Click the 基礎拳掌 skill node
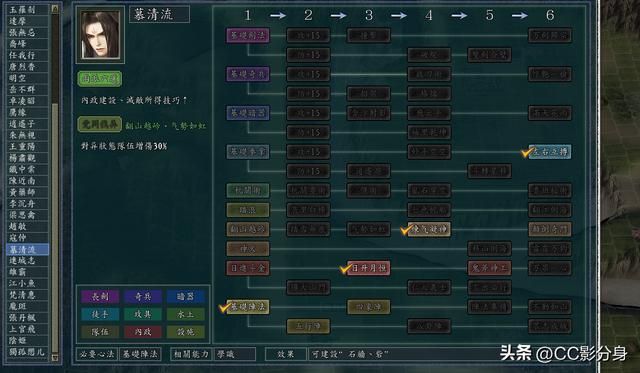The height and width of the screenshot is (373, 640). pyautogui.click(x=248, y=152)
